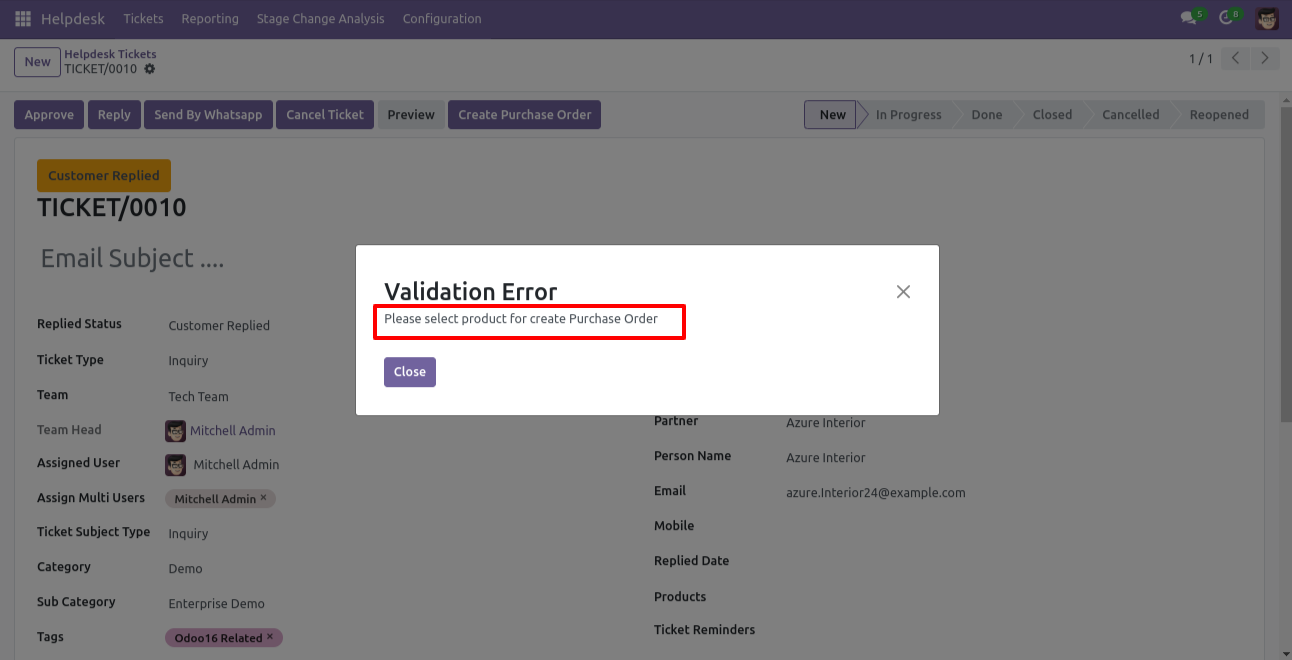Click the Cancel Ticket button
Image resolution: width=1292 pixels, height=660 pixels.
click(325, 115)
